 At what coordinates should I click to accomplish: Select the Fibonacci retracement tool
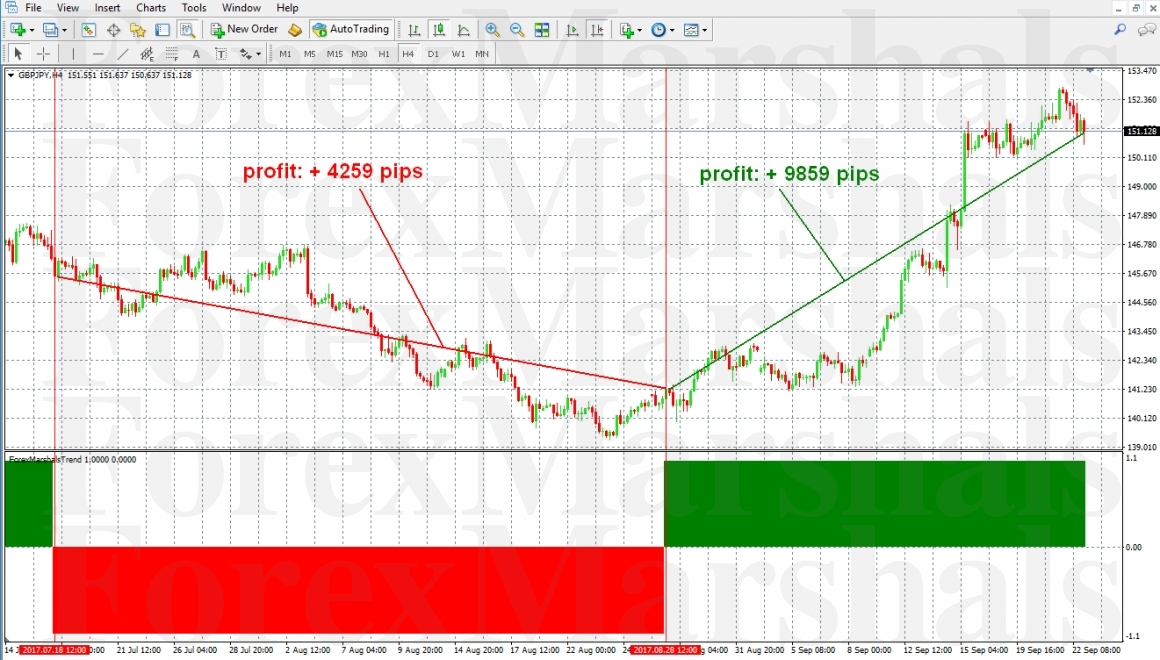coord(172,53)
